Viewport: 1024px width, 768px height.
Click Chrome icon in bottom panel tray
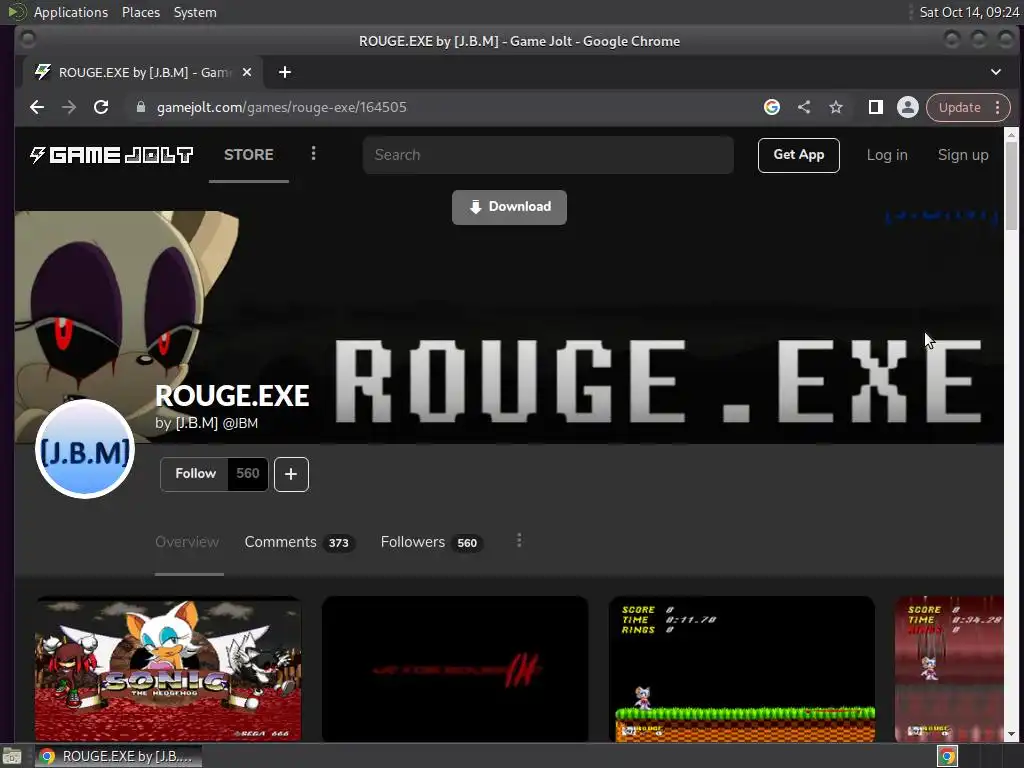(x=948, y=756)
